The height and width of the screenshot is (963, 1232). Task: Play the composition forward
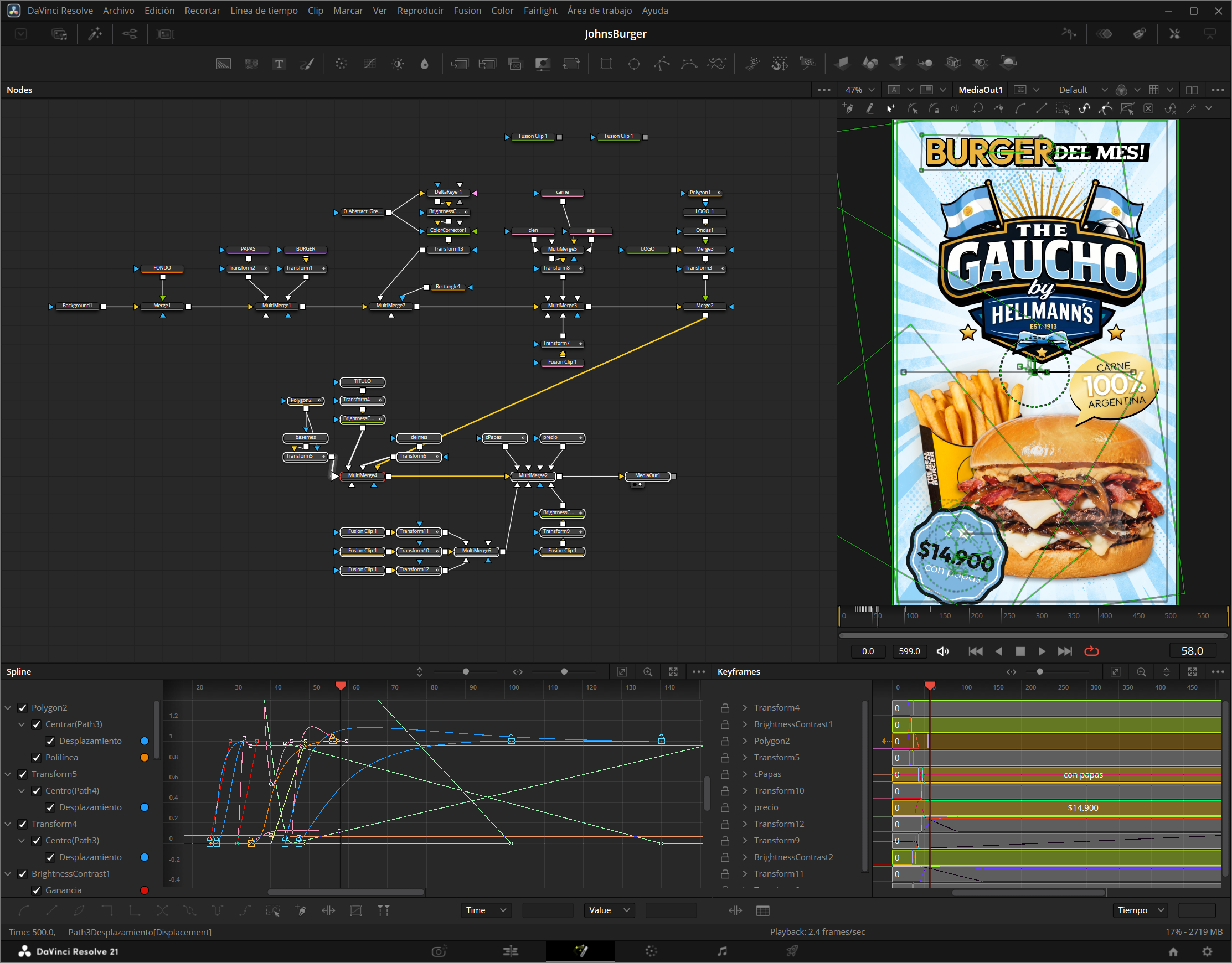click(1042, 651)
